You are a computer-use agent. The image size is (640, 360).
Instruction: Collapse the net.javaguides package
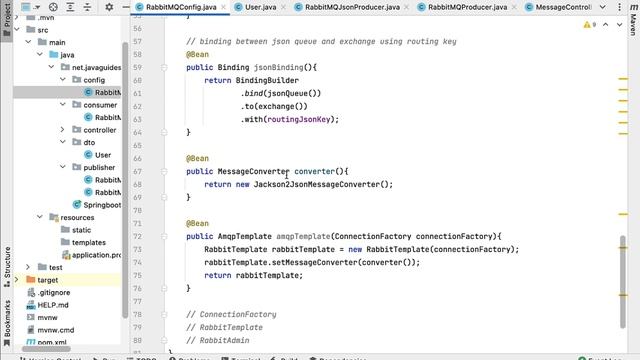click(51, 67)
